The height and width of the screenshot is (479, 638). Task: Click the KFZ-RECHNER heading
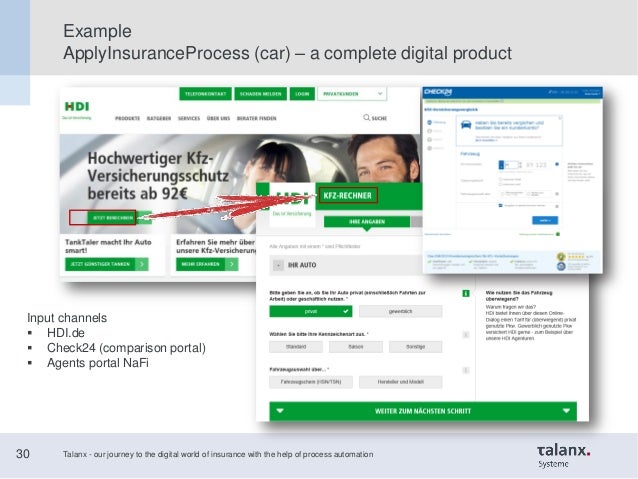(x=347, y=195)
